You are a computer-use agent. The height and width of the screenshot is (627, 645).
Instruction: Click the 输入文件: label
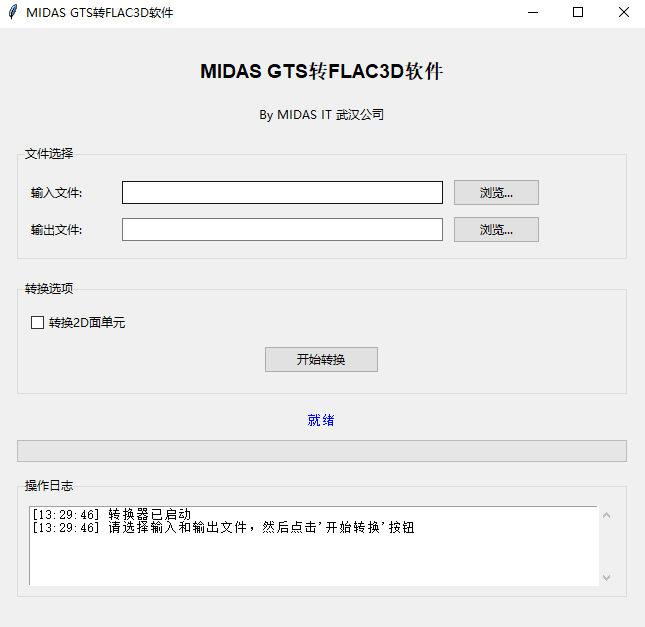[56, 193]
